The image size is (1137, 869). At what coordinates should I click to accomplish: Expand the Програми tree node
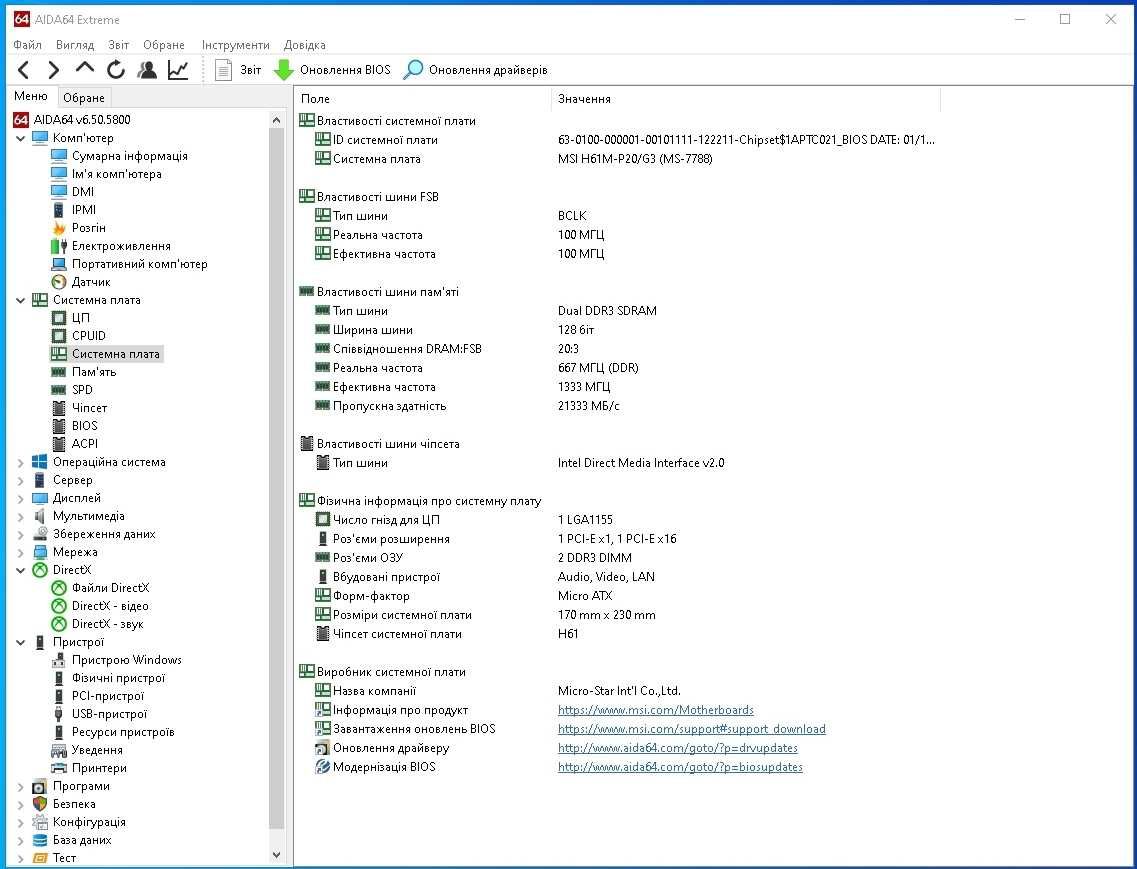(20, 786)
